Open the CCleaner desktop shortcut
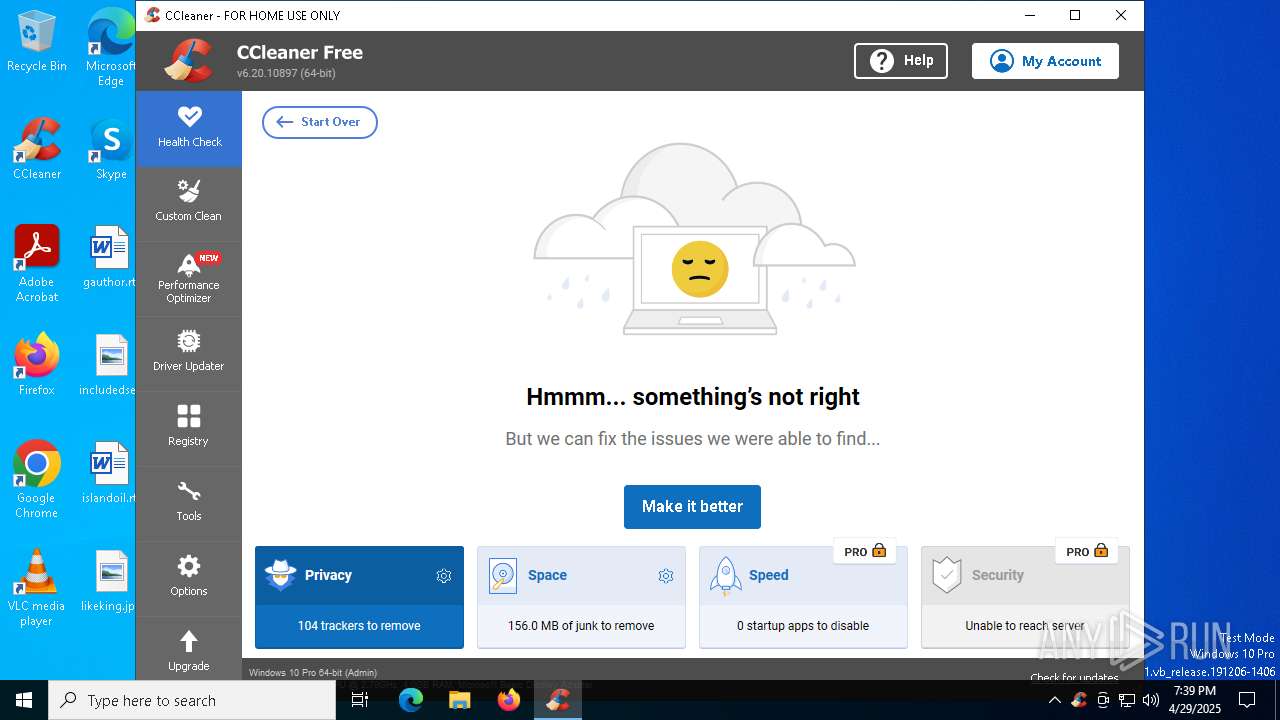The width and height of the screenshot is (1280, 720). coord(37,149)
